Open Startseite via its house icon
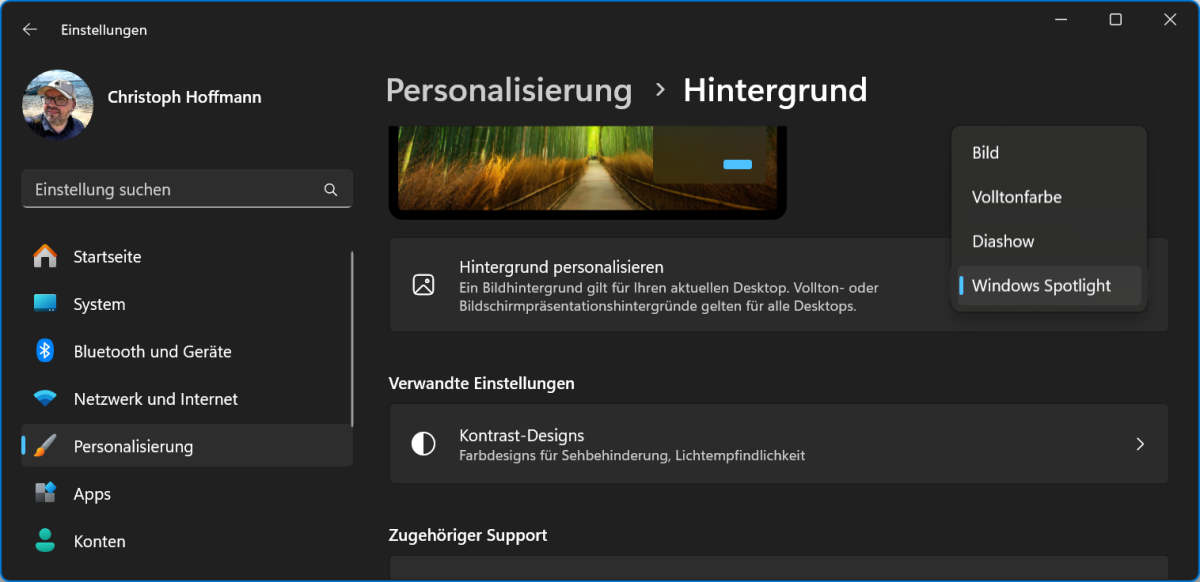Viewport: 1200px width, 582px height. (x=45, y=257)
